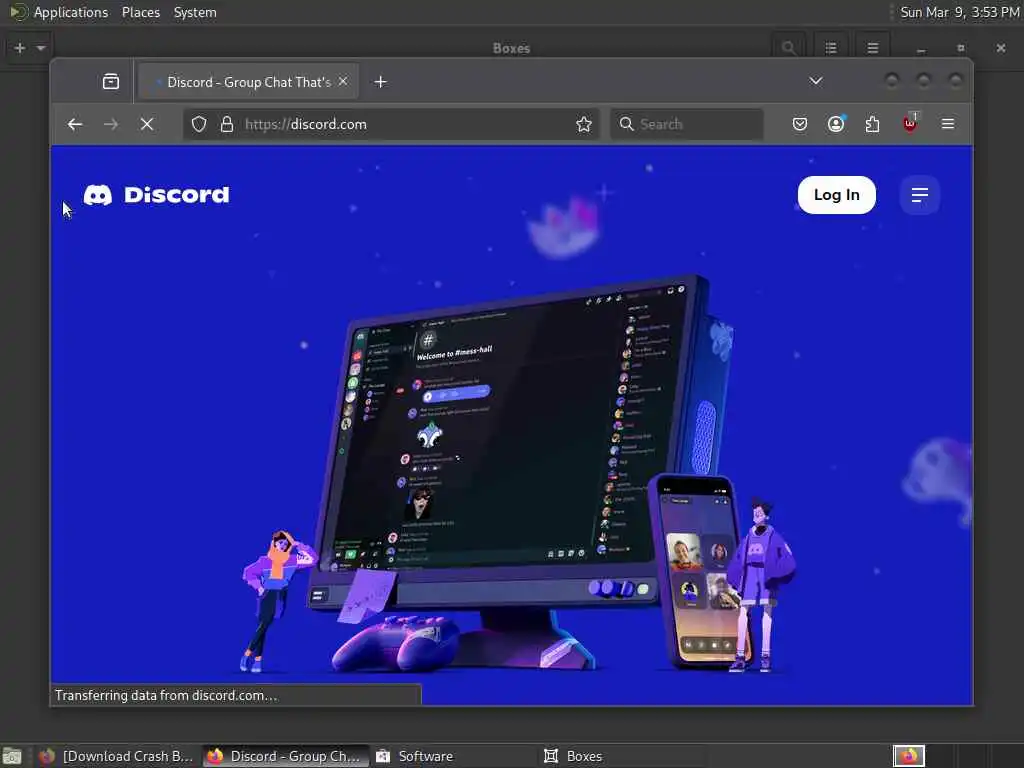The height and width of the screenshot is (768, 1024).
Task: Open a new tab with plus button
Action: [x=381, y=82]
